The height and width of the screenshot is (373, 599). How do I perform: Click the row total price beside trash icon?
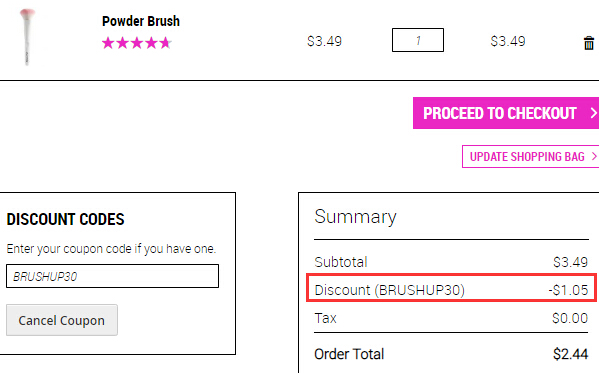(x=508, y=41)
